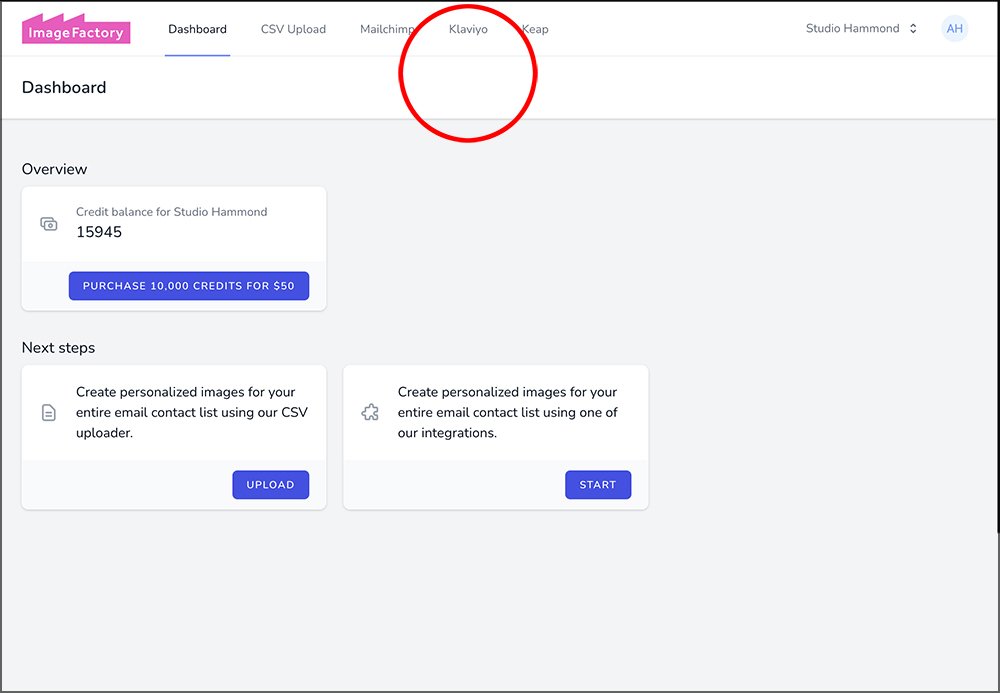Screen dimensions: 1000x693
Task: Click the up-down chevron beside Studio Hammond
Action: click(913, 29)
